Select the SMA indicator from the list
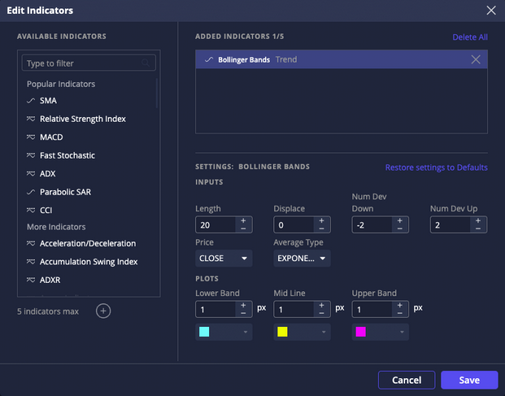This screenshot has height=396, width=505. point(48,101)
